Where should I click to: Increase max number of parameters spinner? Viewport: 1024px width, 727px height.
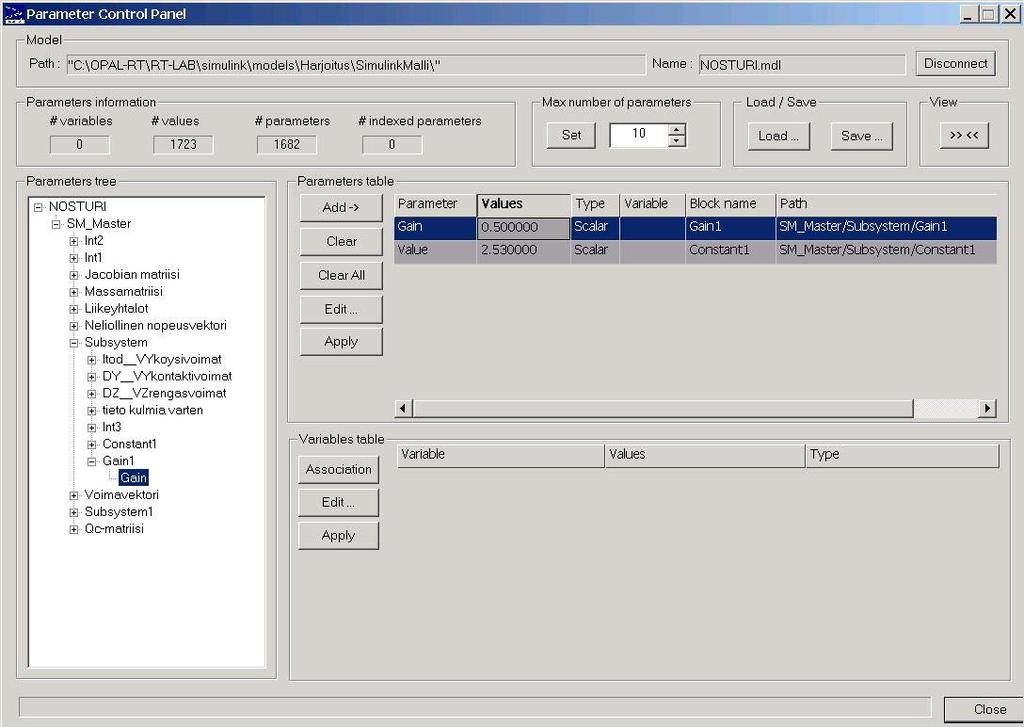[677, 129]
